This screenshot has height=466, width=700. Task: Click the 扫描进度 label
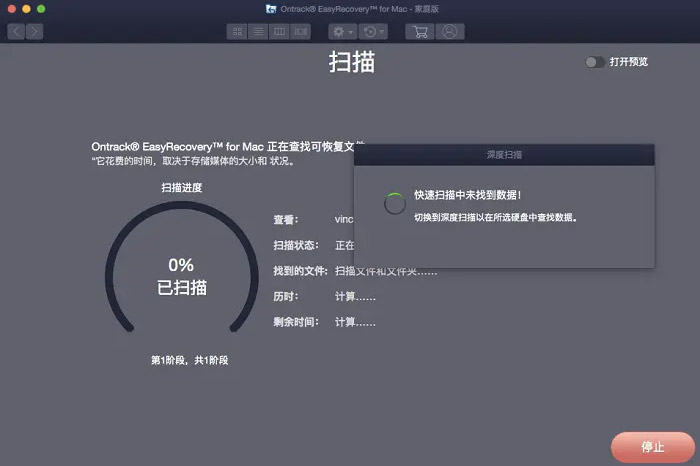(x=182, y=187)
